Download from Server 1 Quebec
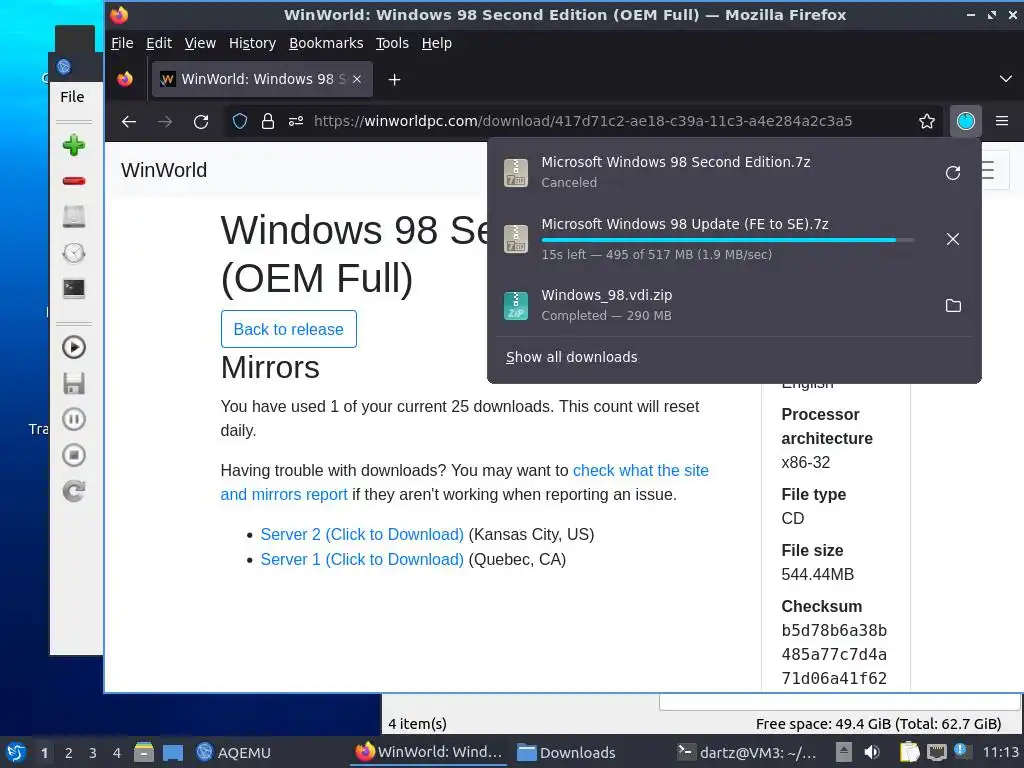The width and height of the screenshot is (1024, 768). click(x=362, y=560)
